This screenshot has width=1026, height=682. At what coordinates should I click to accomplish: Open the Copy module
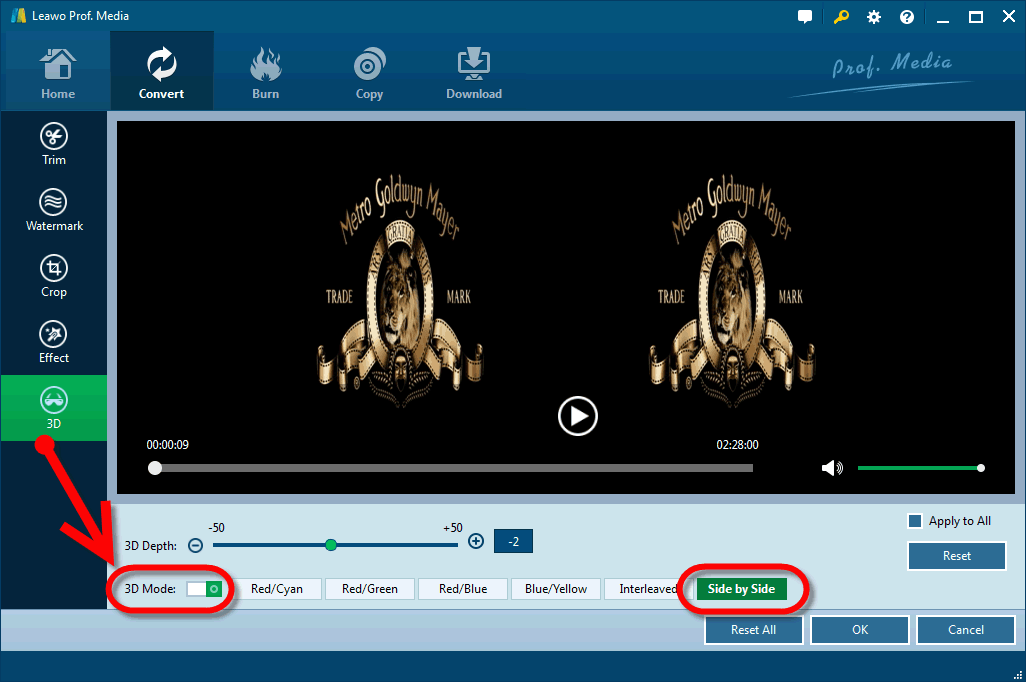pyautogui.click(x=369, y=72)
